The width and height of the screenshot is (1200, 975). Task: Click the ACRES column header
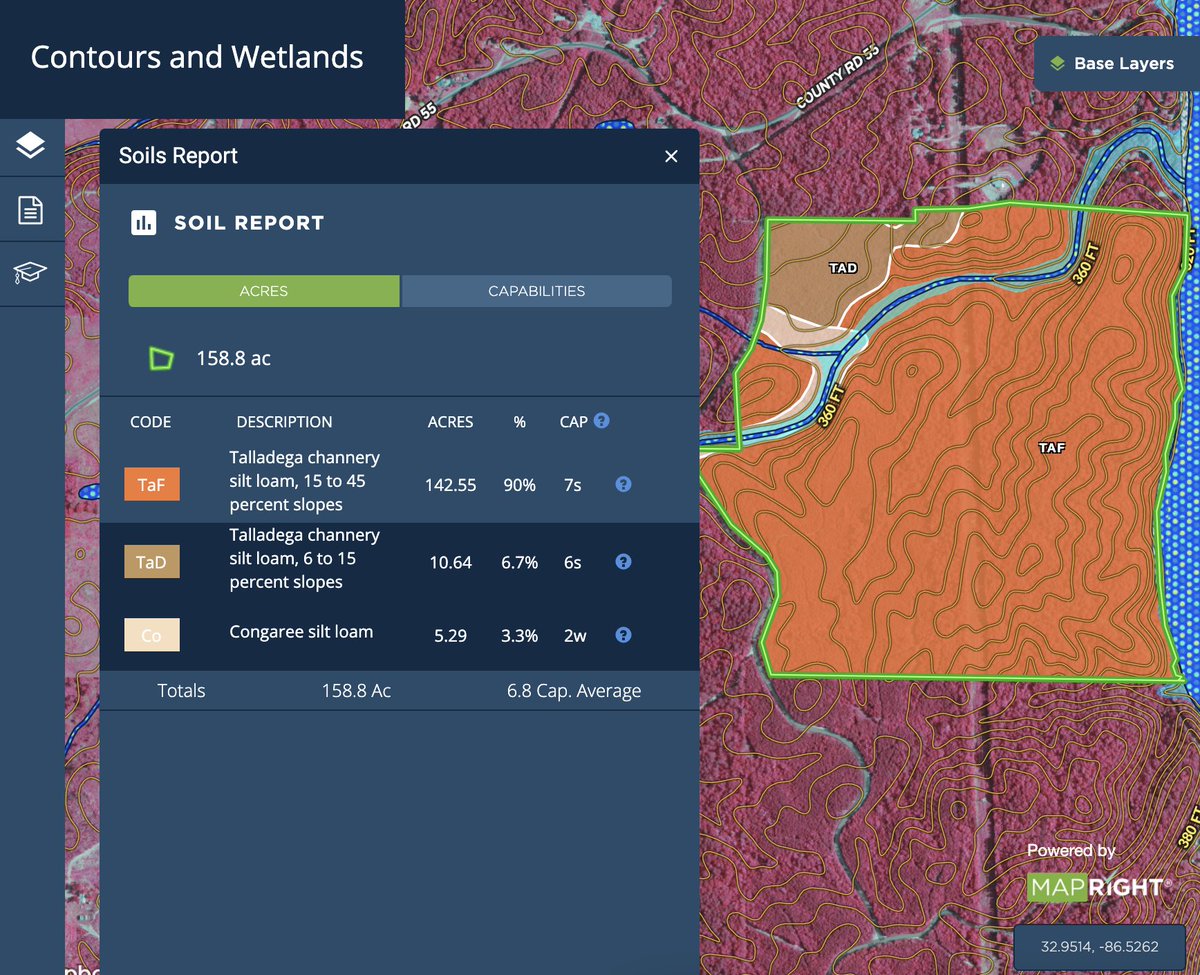click(x=450, y=422)
